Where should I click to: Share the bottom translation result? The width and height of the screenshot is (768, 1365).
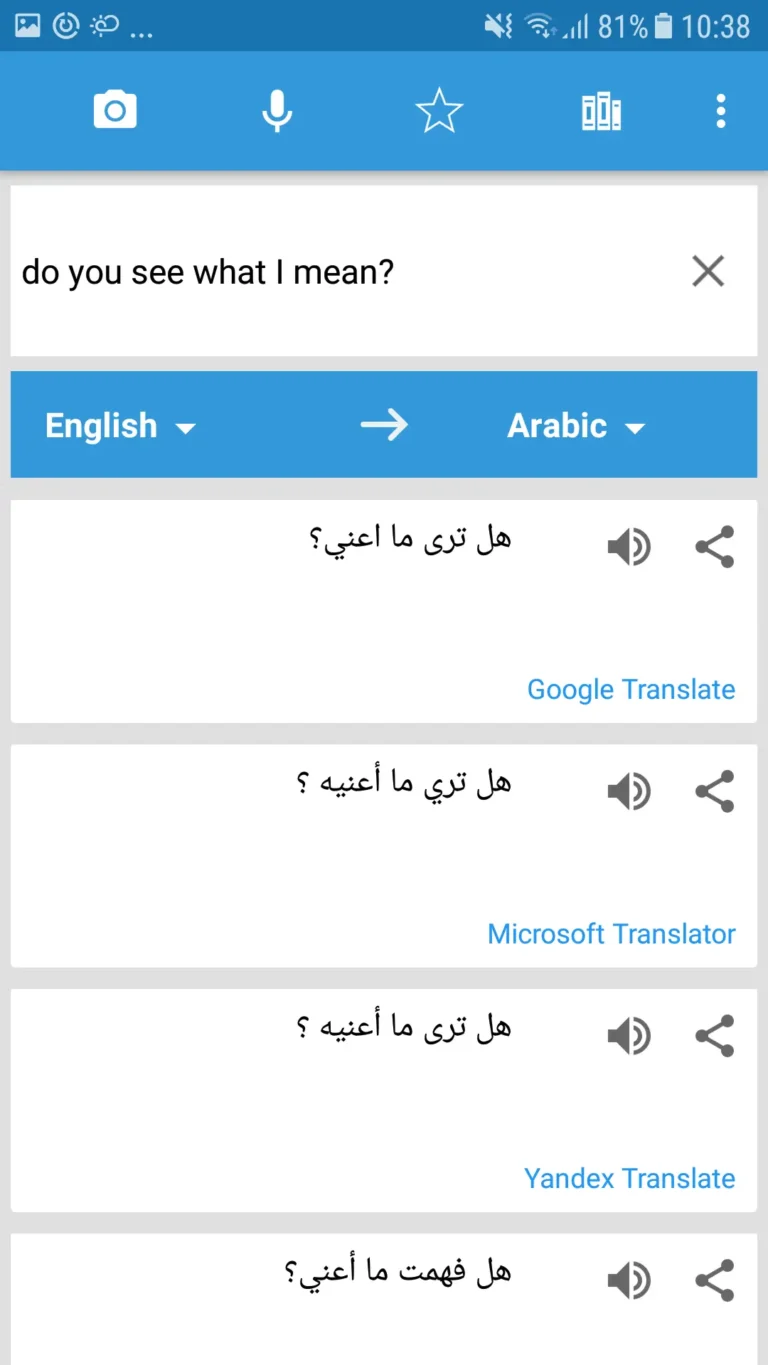tap(715, 1279)
